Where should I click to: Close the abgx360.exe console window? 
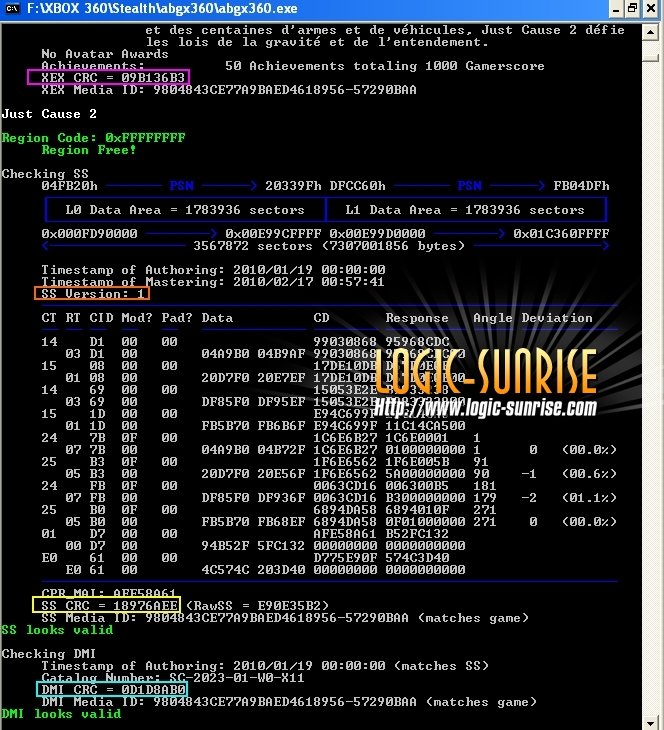tap(650, 9)
